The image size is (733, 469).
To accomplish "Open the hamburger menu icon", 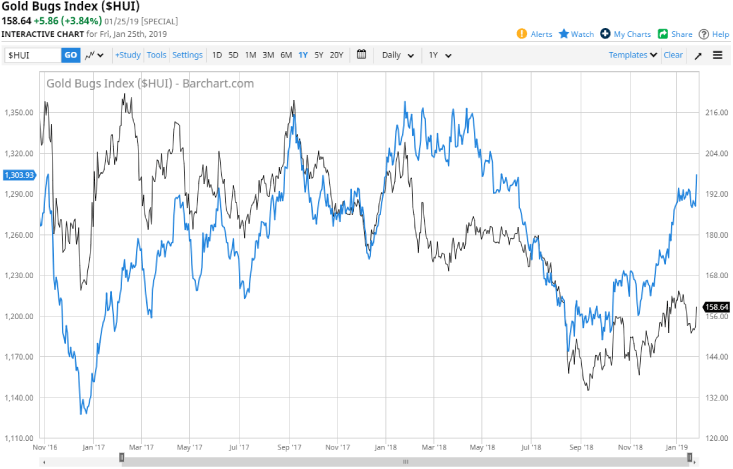I will pyautogui.click(x=718, y=55).
